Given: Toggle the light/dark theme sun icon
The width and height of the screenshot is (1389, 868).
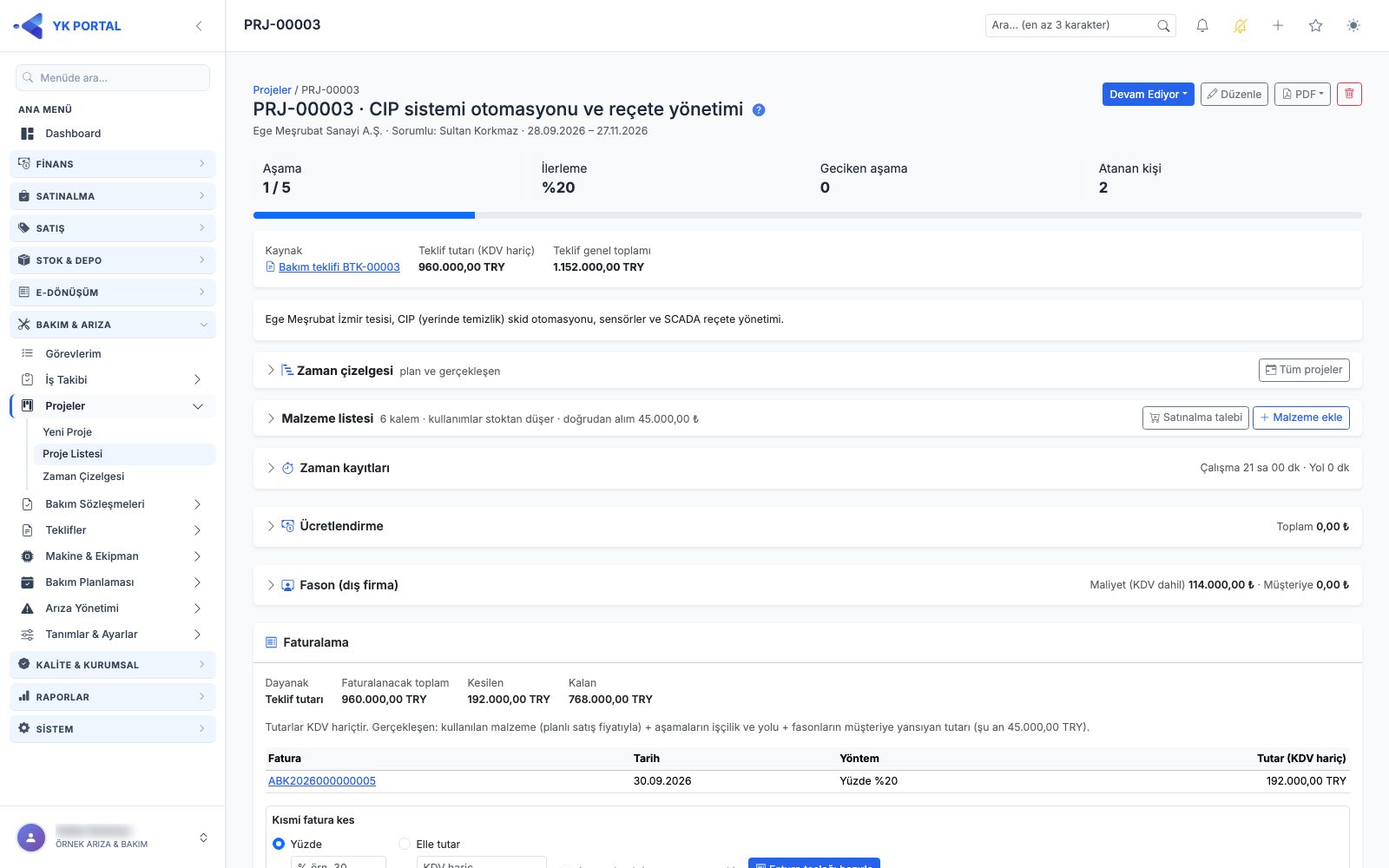Looking at the screenshot, I should tap(1353, 25).
